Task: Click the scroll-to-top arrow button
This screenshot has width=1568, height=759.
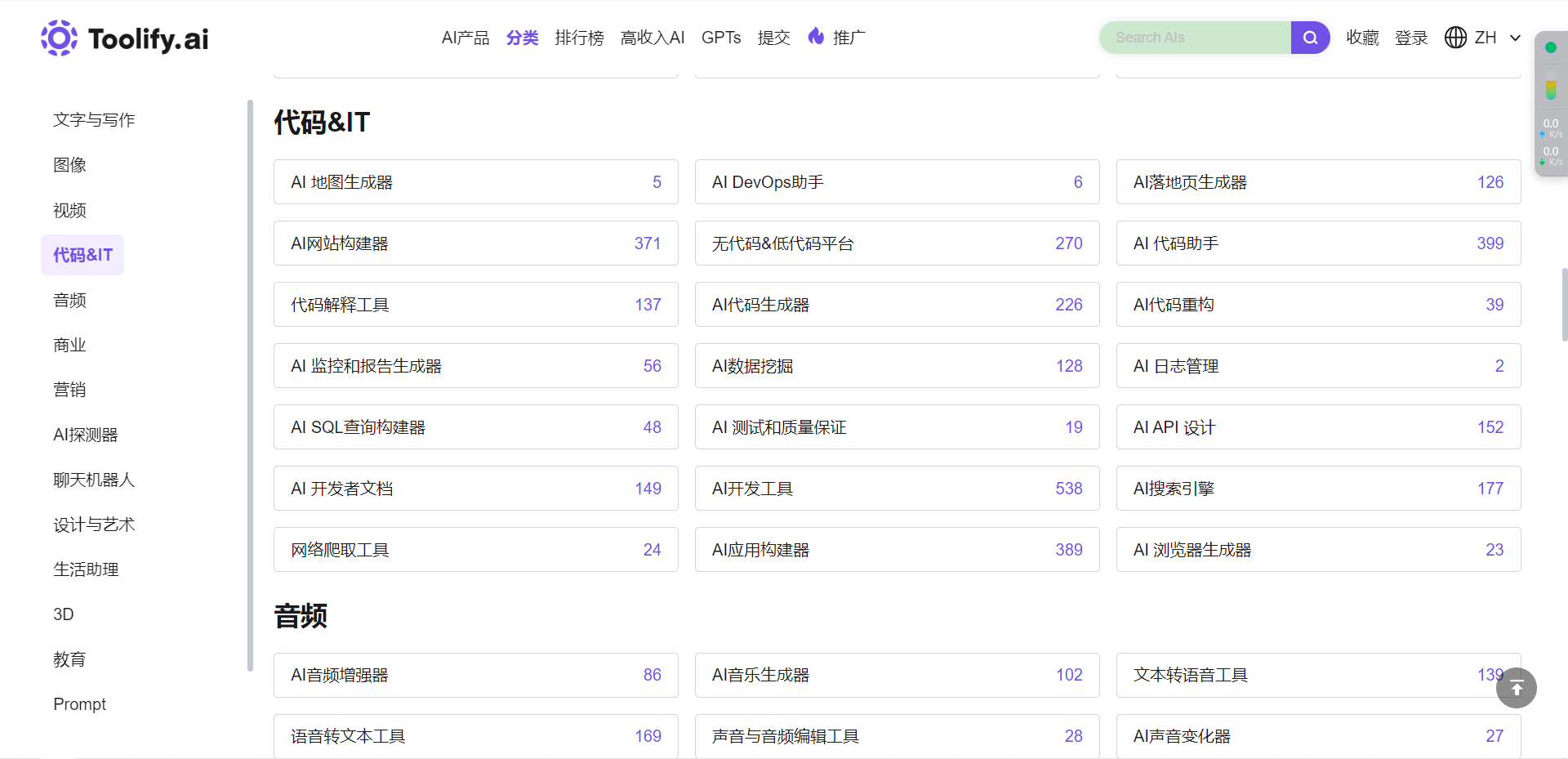Action: tap(1516, 688)
